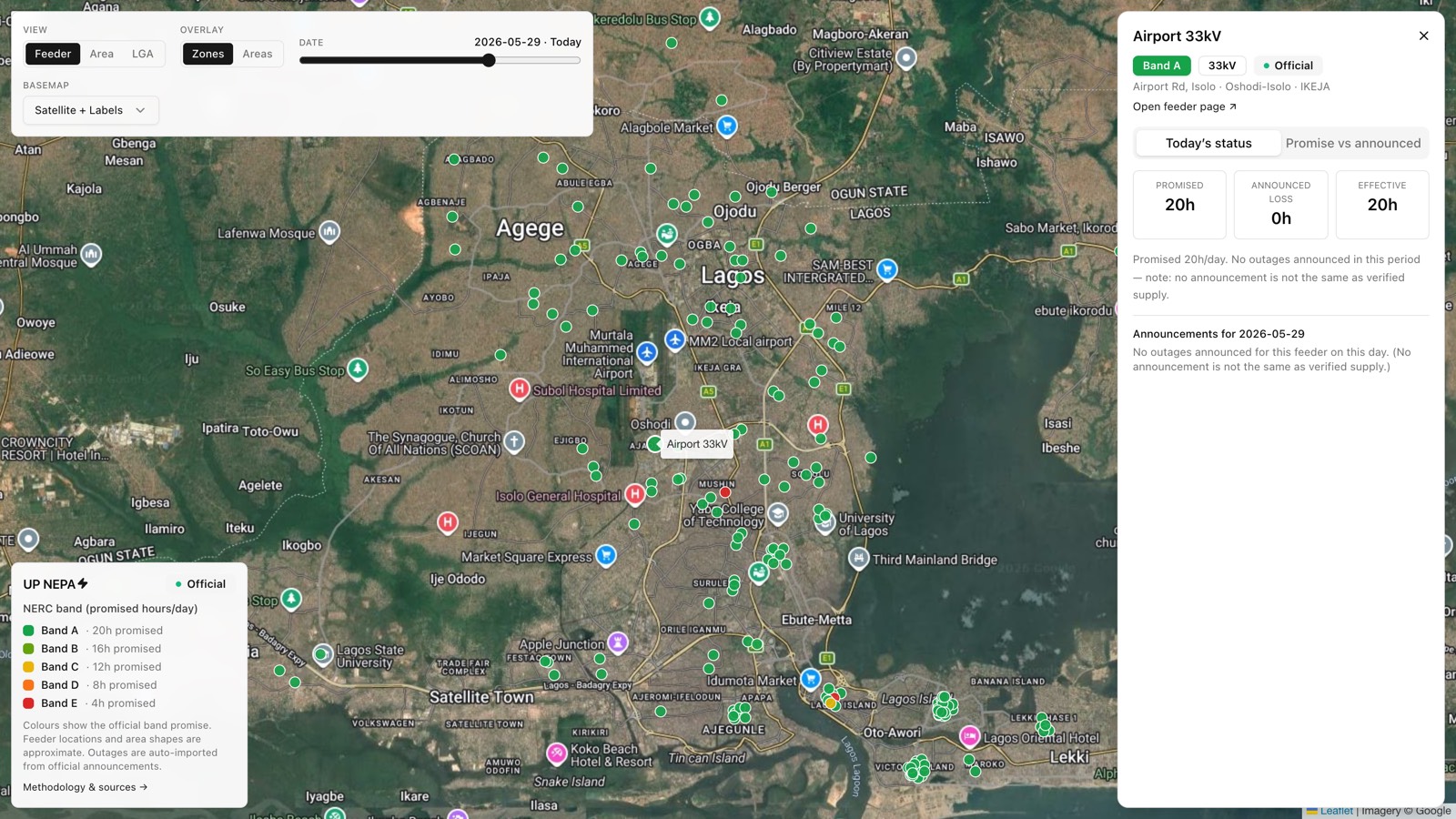Click the Murtala Muhammed Airport plane icon
The height and width of the screenshot is (819, 1456).
tap(647, 351)
